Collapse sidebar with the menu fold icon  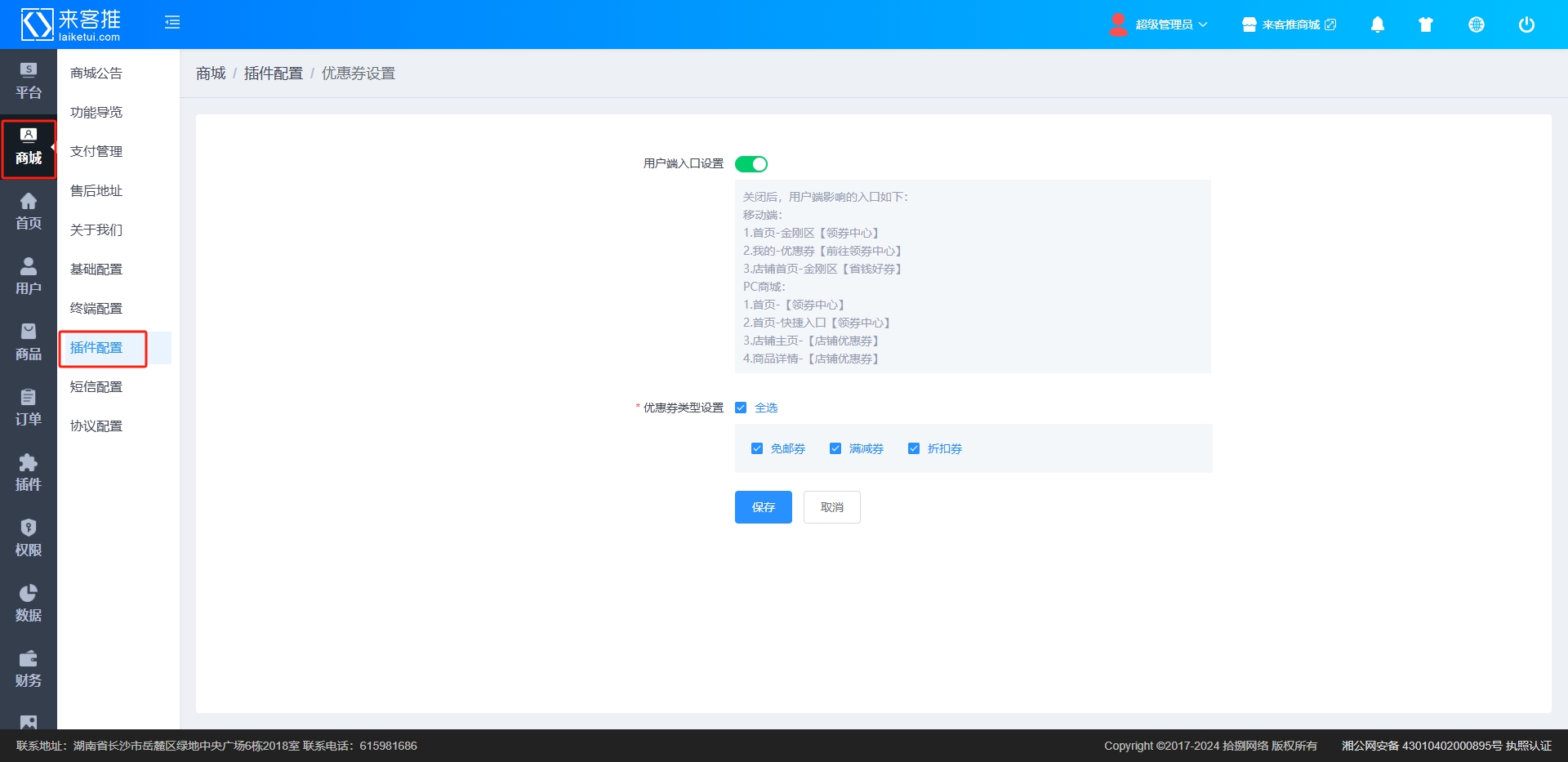pyautogui.click(x=172, y=23)
